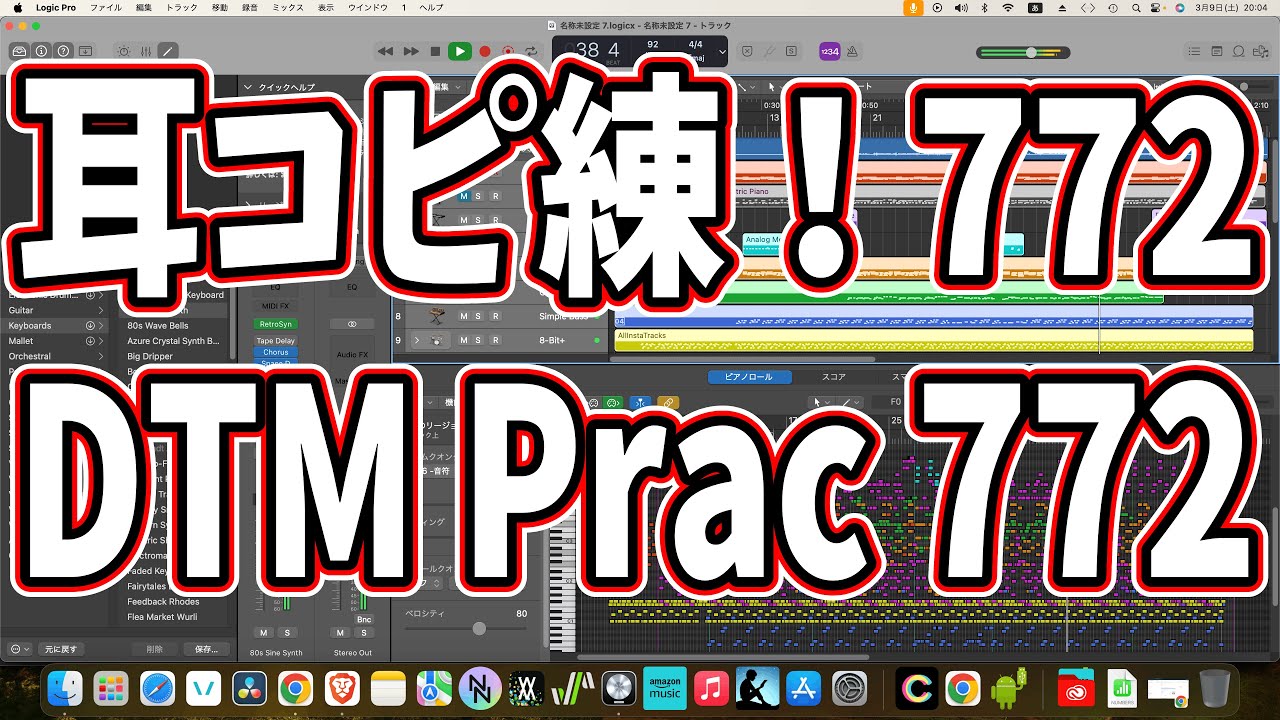The image size is (1280, 720).
Task: Expand the Guitar category chevron
Action: (x=101, y=310)
